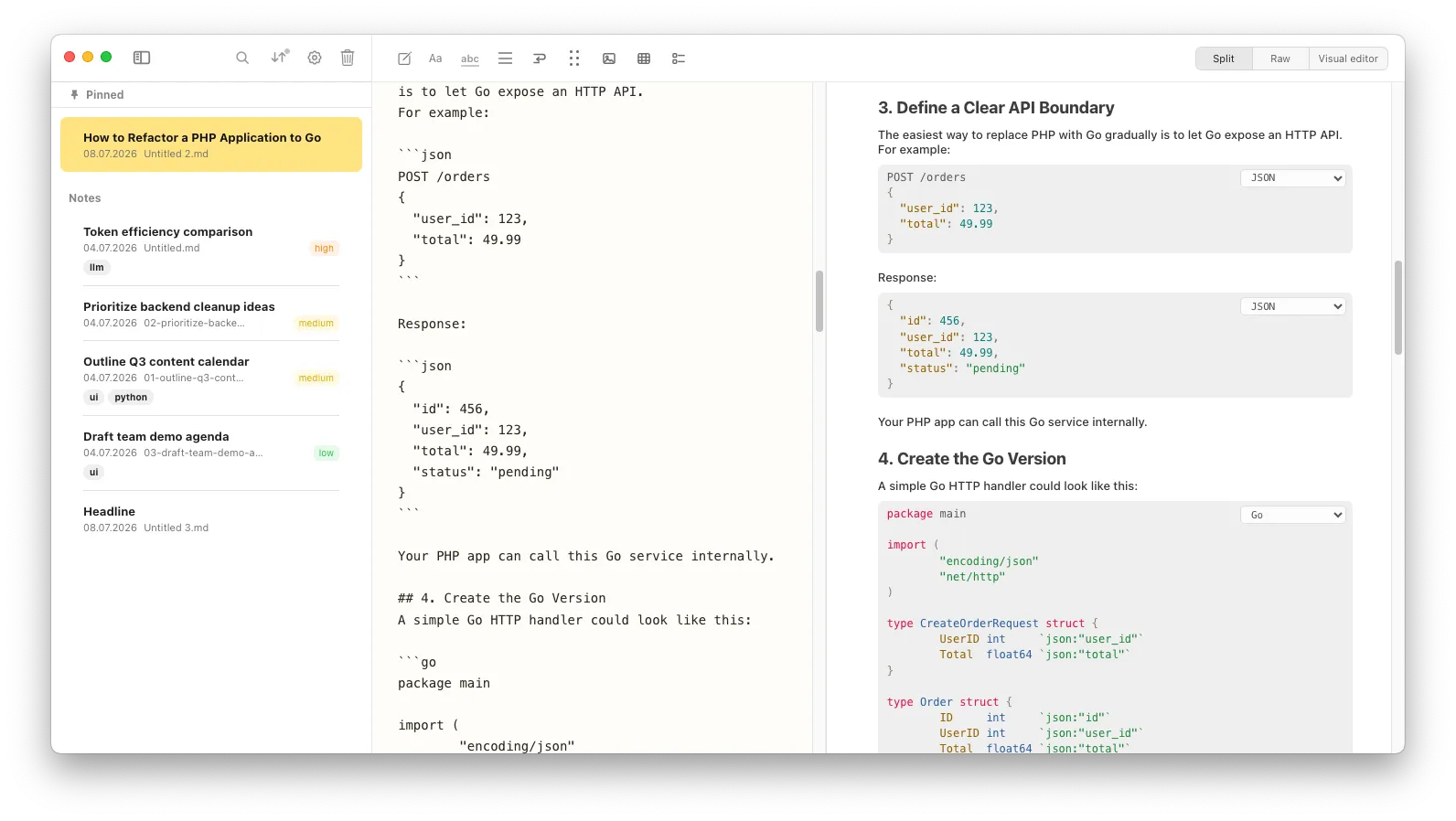Click heading 3. Define a Clear API Boundary
Viewport: 1456px width, 821px height.
click(x=996, y=108)
